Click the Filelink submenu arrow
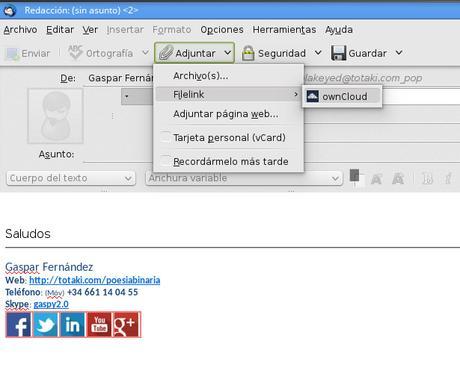The width and height of the screenshot is (460, 376). click(296, 95)
